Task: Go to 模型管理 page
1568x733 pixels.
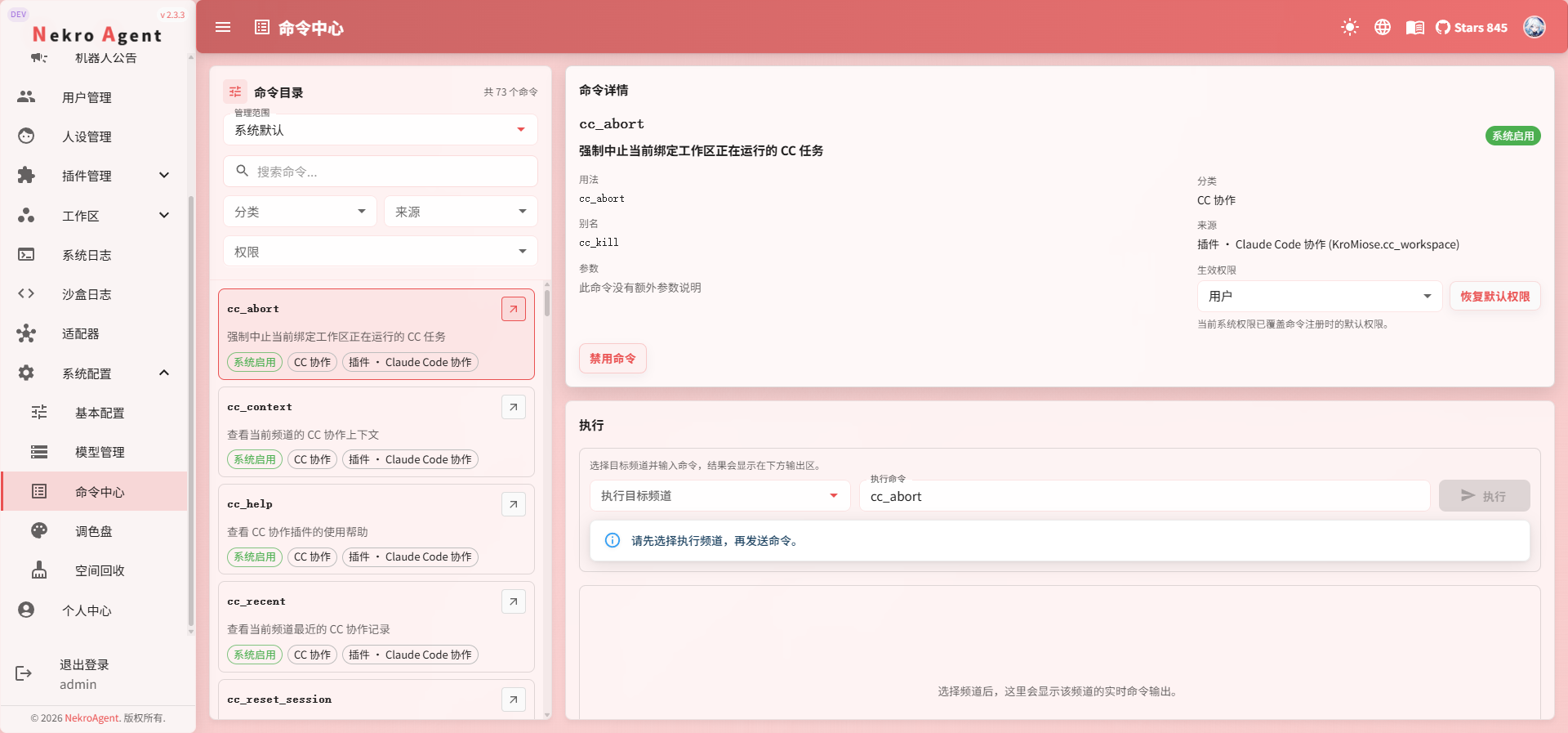Action: click(94, 452)
